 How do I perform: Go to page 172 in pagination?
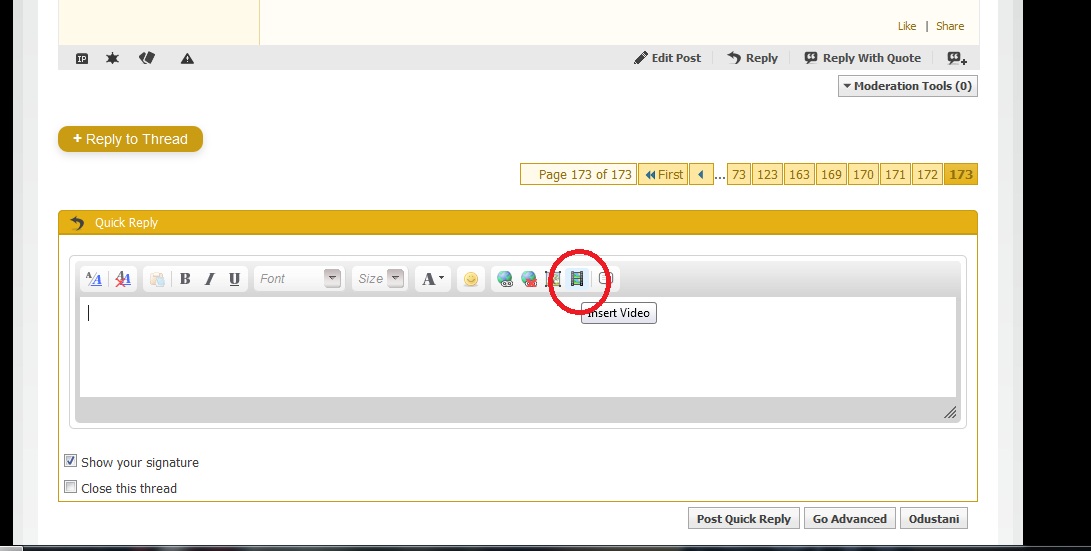pyautogui.click(x=927, y=174)
